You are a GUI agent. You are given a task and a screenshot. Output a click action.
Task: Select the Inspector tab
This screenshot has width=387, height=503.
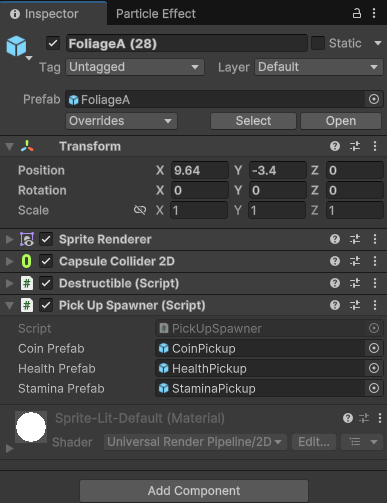coord(53,14)
